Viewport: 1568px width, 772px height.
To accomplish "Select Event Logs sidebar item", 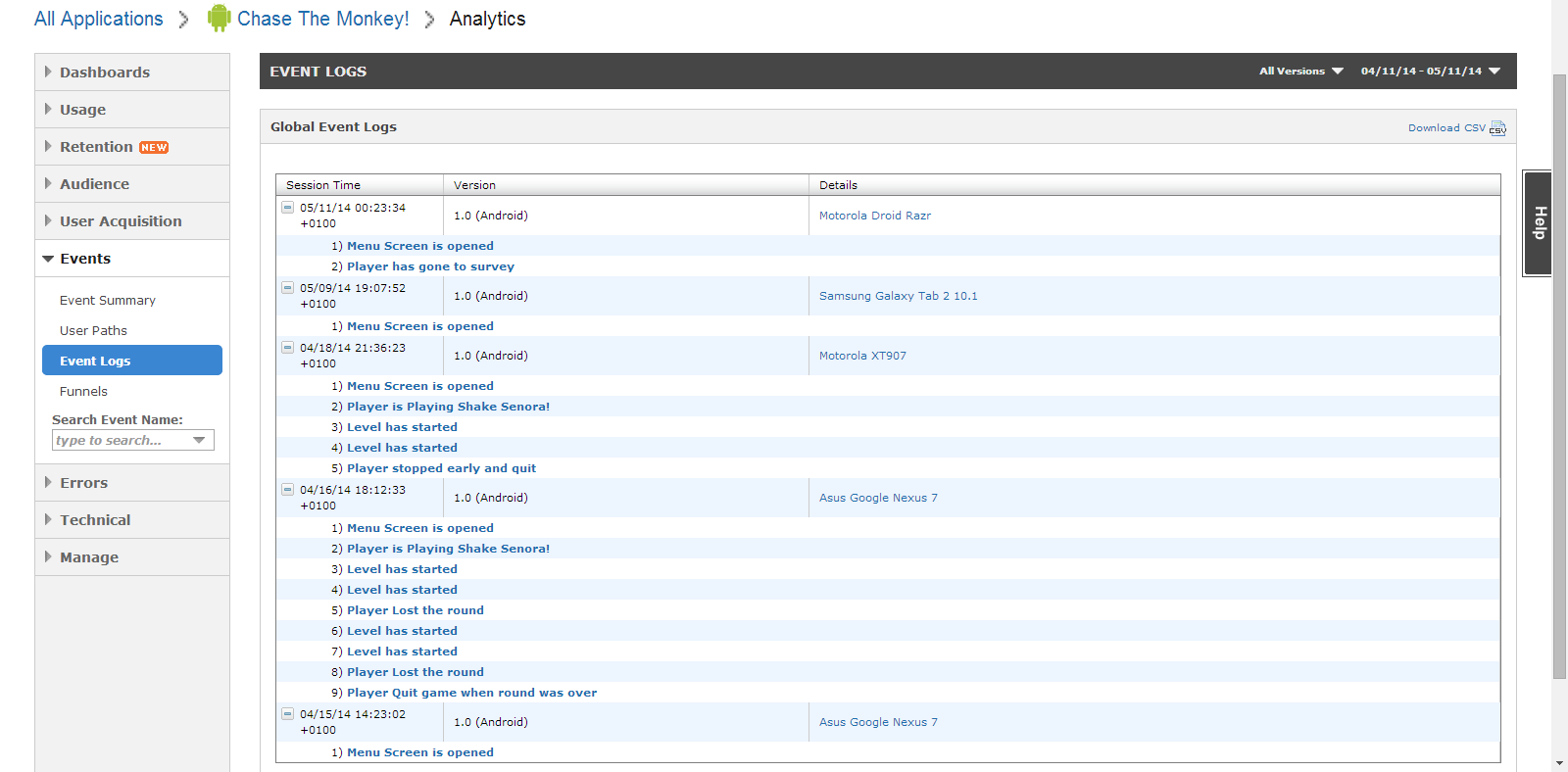I will tap(132, 361).
